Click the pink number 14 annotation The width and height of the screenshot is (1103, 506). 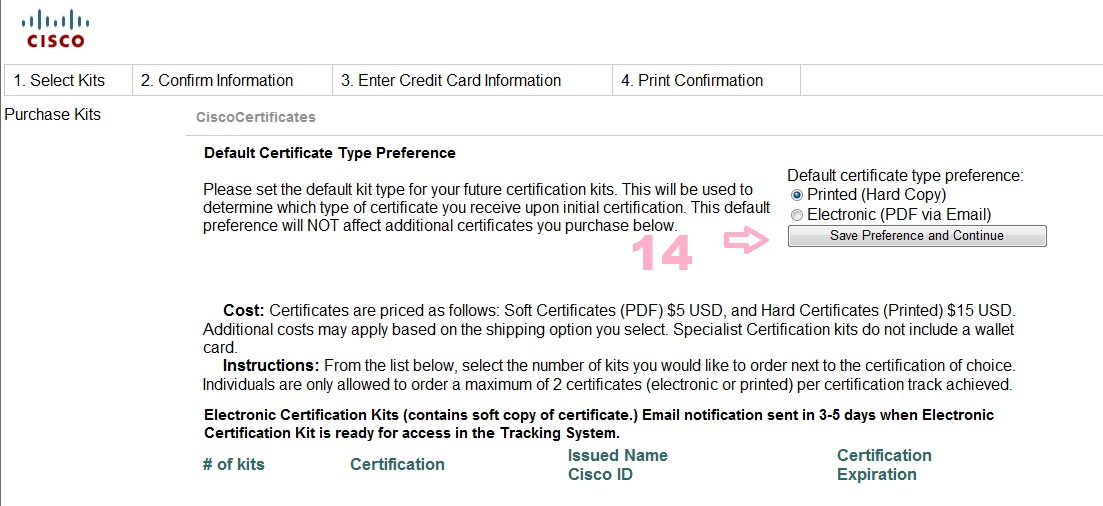coord(662,255)
